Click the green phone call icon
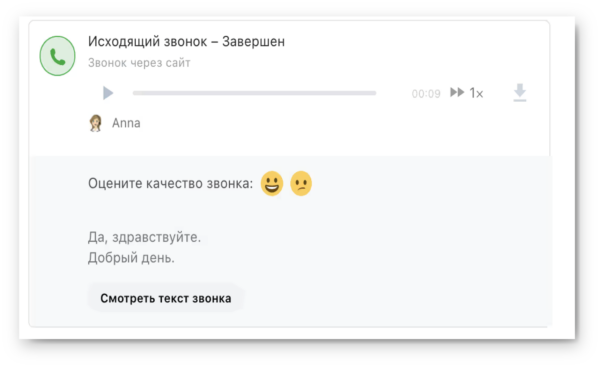 (x=57, y=56)
